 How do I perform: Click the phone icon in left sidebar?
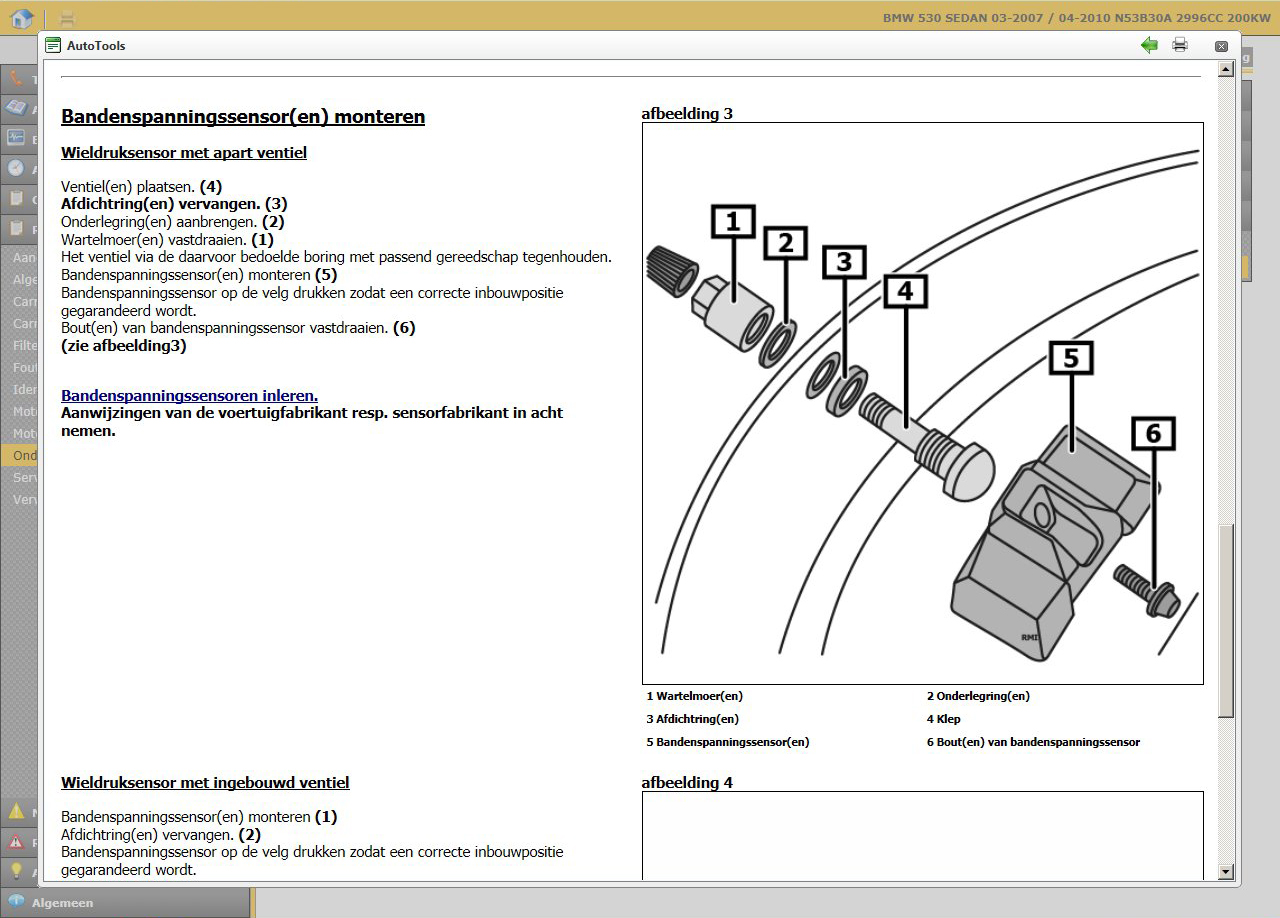pos(17,79)
